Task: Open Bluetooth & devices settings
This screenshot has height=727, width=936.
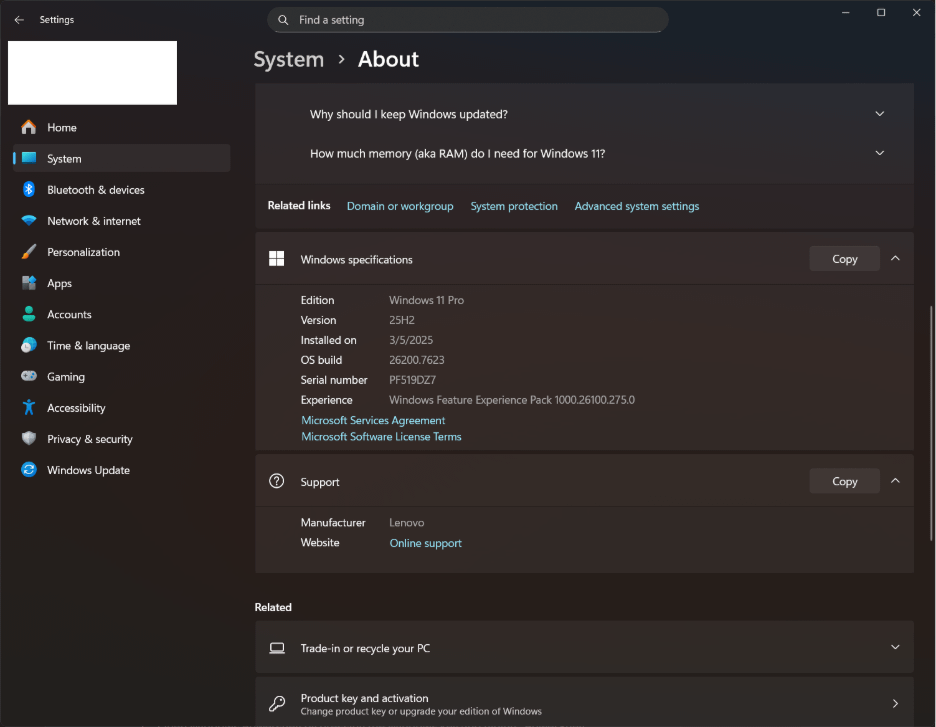Action: 121,189
